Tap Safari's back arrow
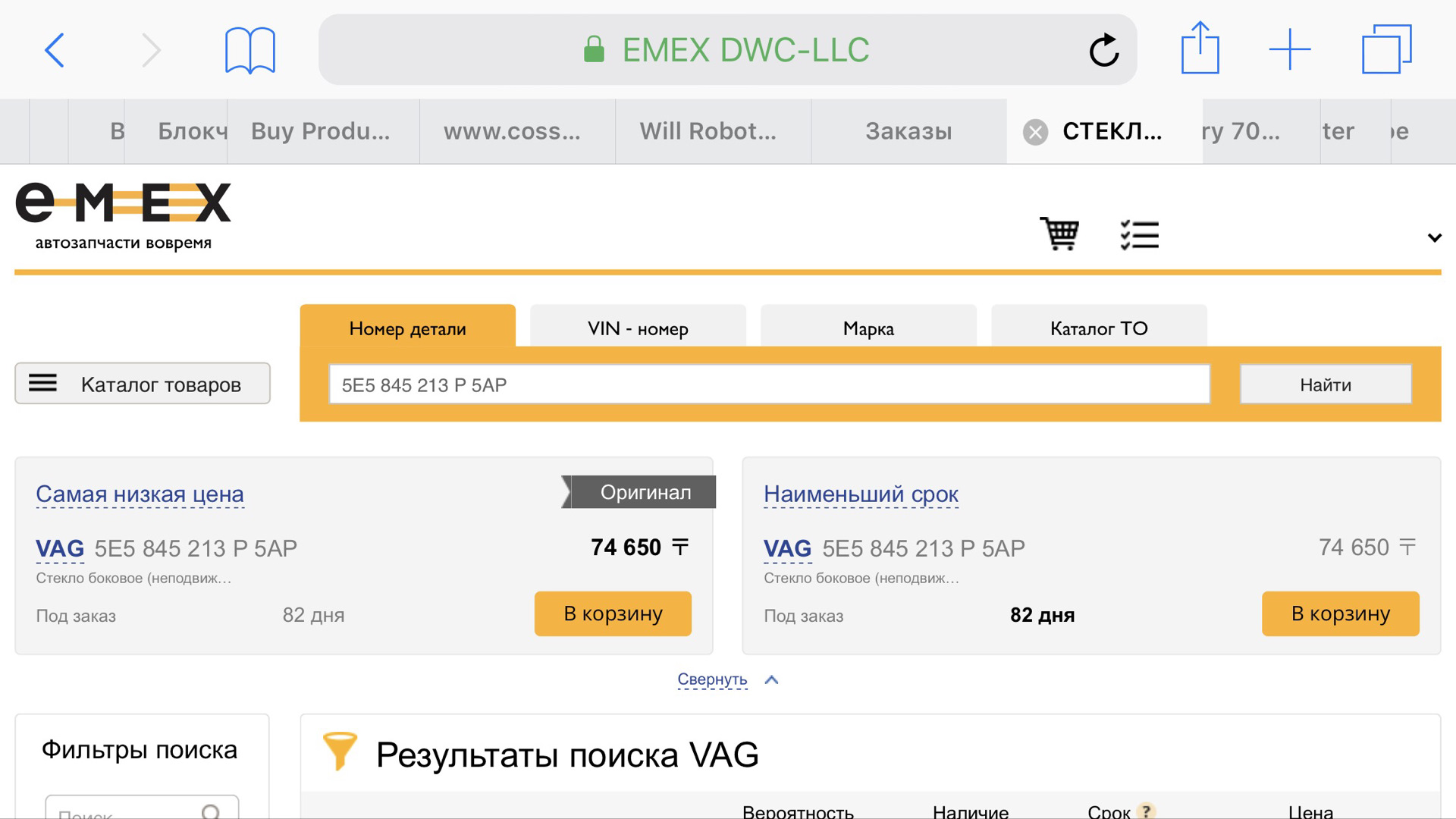The width and height of the screenshot is (1456, 819). (55, 51)
